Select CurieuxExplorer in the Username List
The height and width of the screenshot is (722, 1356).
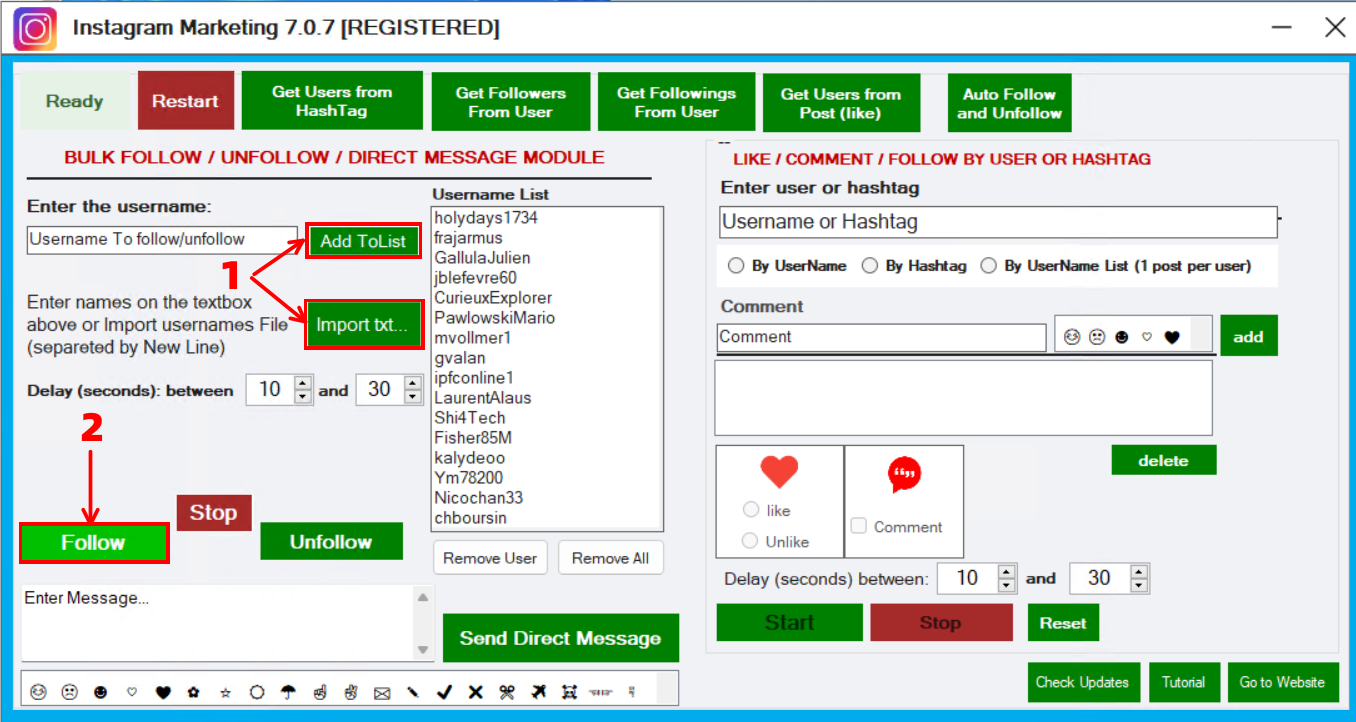[493, 298]
